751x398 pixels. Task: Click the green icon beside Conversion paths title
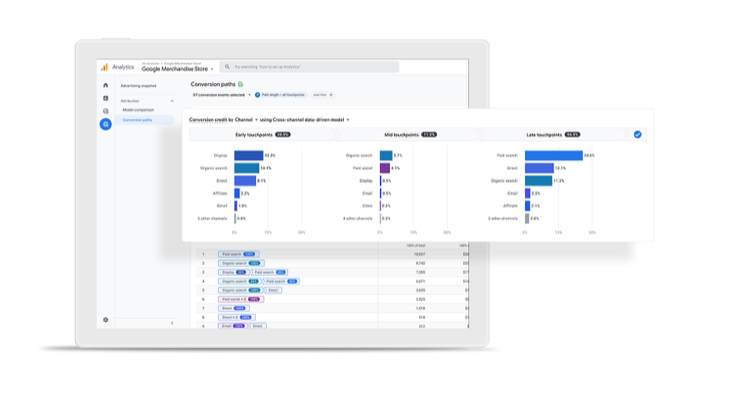pos(240,84)
